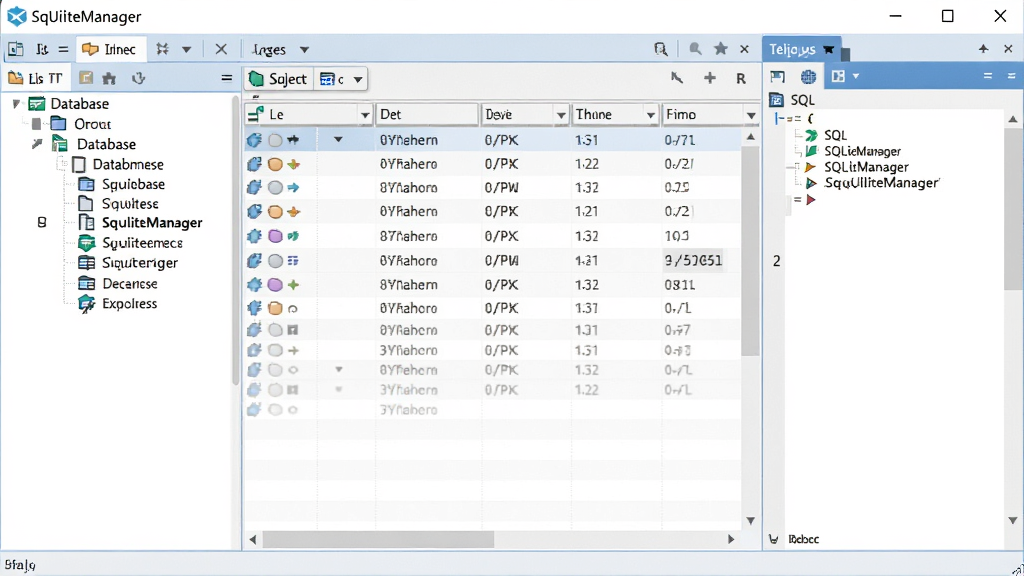
Task: Select the Lis TT tab
Action: tap(36, 78)
